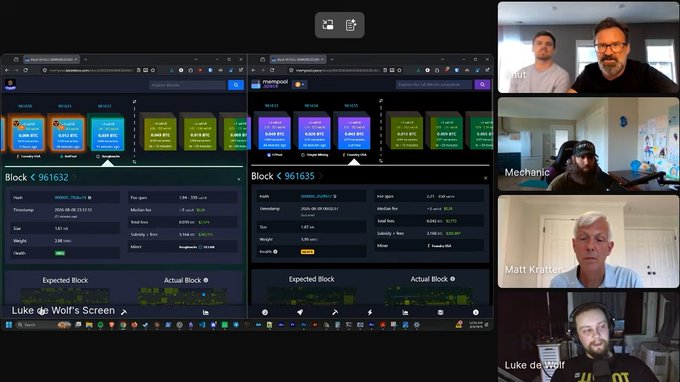Click block hash link in Block 961632 details
Screen dimensions: 680x382
[x=70, y=198]
